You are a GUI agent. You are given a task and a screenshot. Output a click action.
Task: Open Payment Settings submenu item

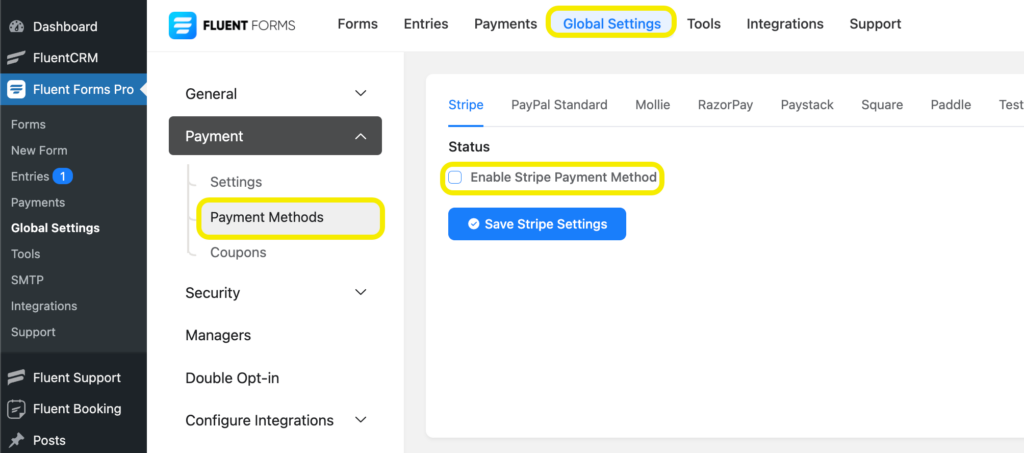coord(236,181)
